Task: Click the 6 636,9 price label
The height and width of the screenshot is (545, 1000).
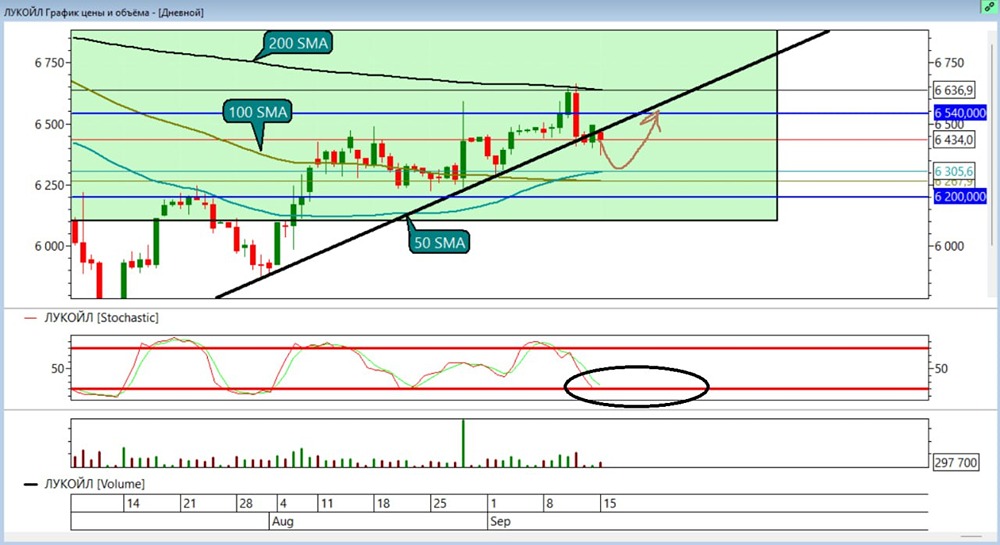Action: [953, 91]
